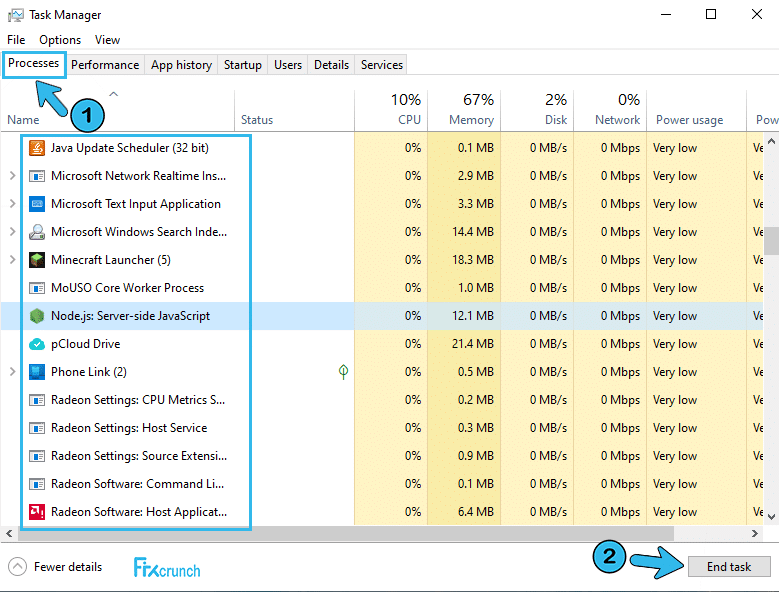
Task: Switch to the Performance tab
Action: point(105,65)
